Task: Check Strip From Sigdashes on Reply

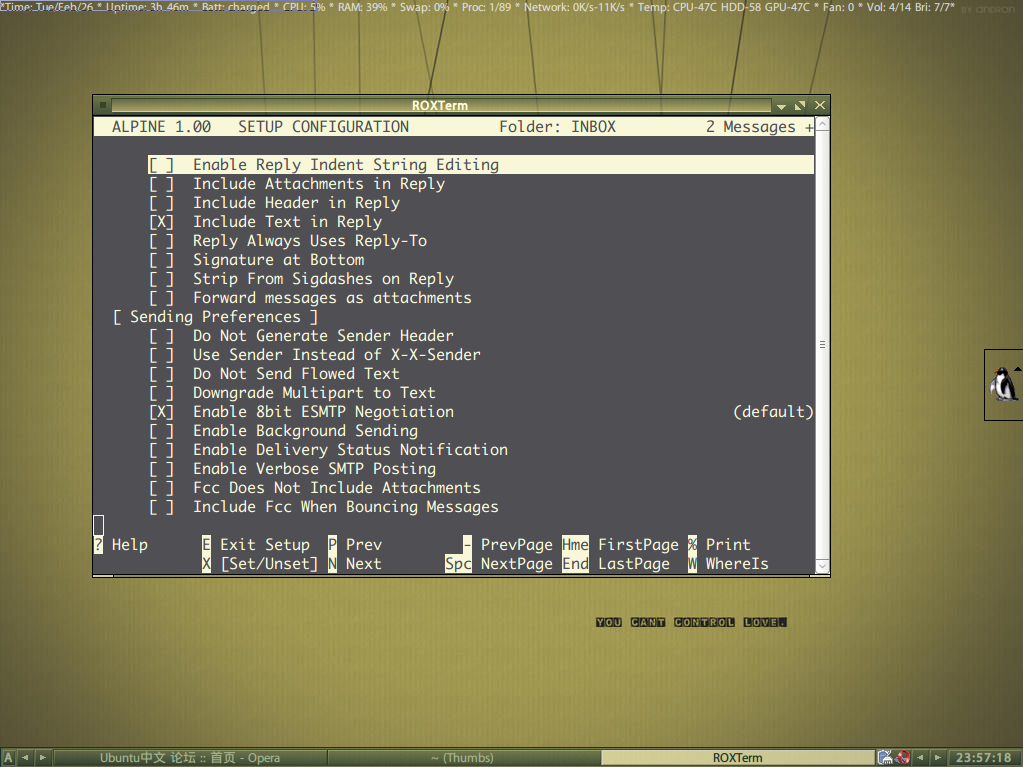Action: [161, 278]
